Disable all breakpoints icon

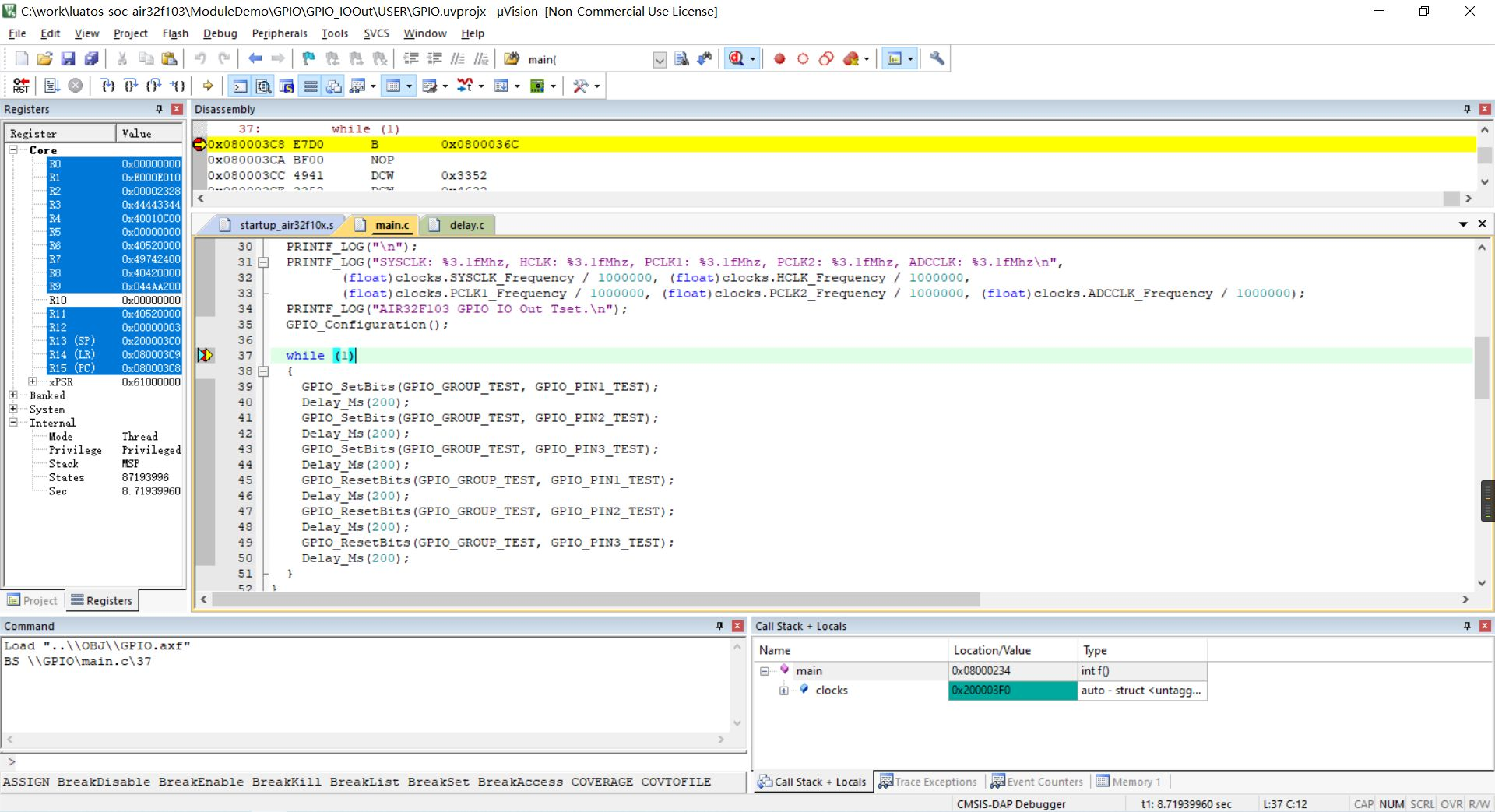click(826, 58)
